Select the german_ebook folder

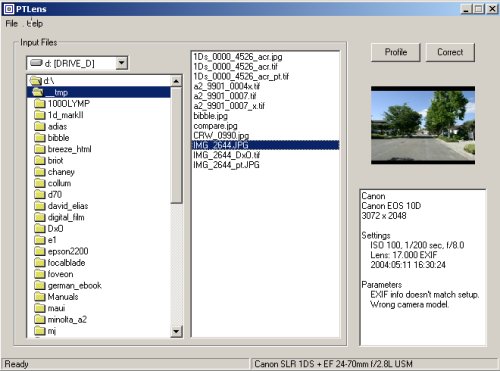pyautogui.click(x=68, y=285)
